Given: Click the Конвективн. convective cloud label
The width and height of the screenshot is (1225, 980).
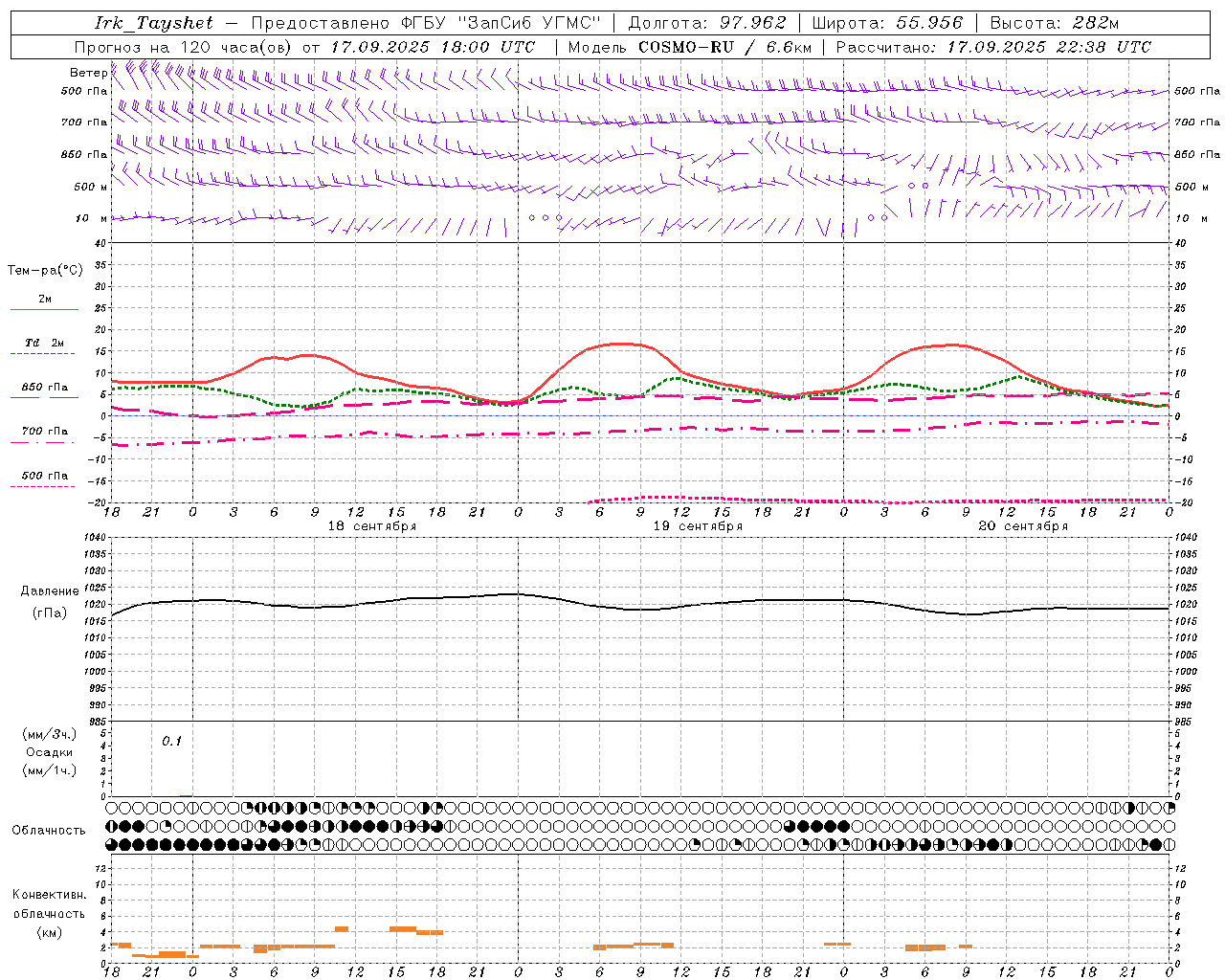Looking at the screenshot, I should click(x=50, y=895).
